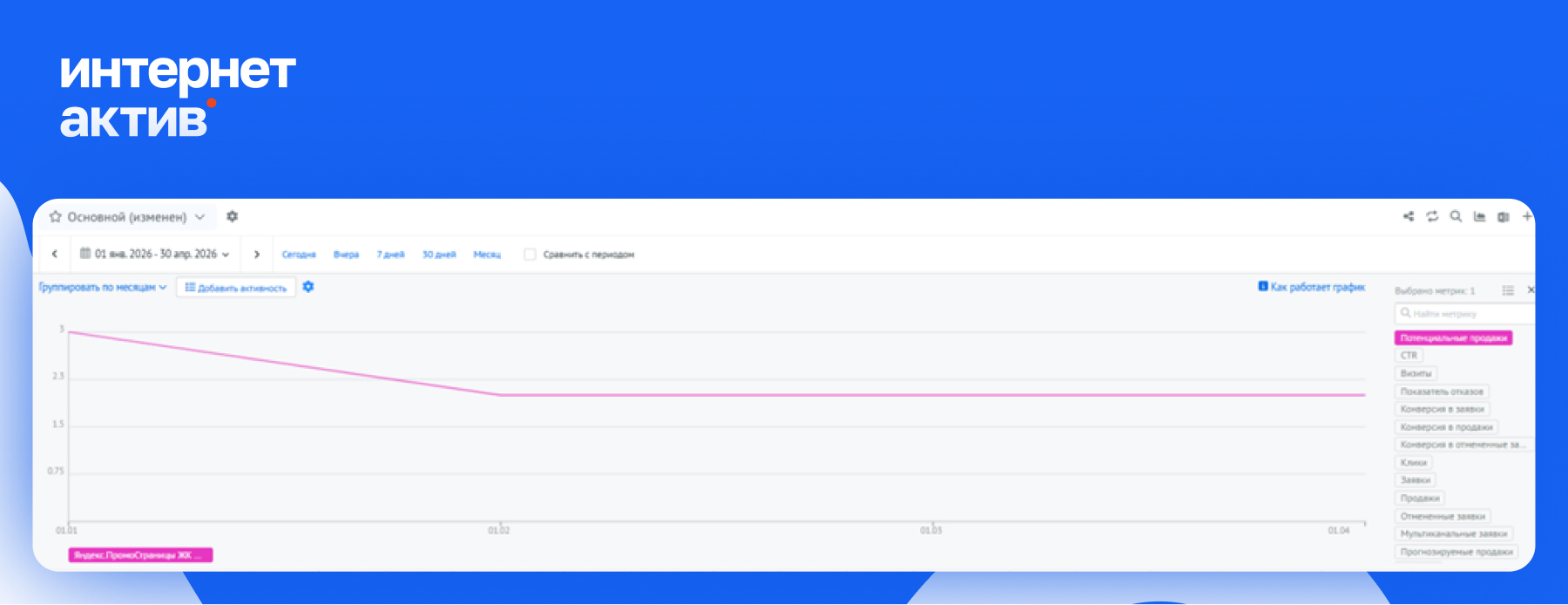Toggle the Продажи metric
1568x605 pixels.
pos(1420,499)
